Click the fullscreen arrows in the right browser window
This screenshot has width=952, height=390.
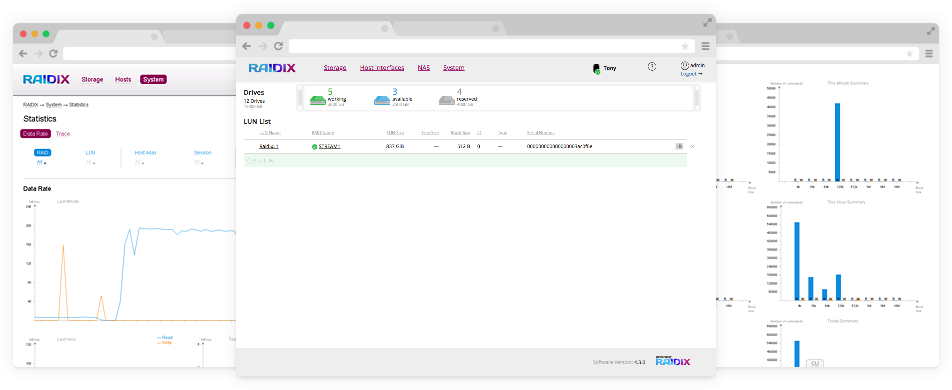click(x=932, y=32)
